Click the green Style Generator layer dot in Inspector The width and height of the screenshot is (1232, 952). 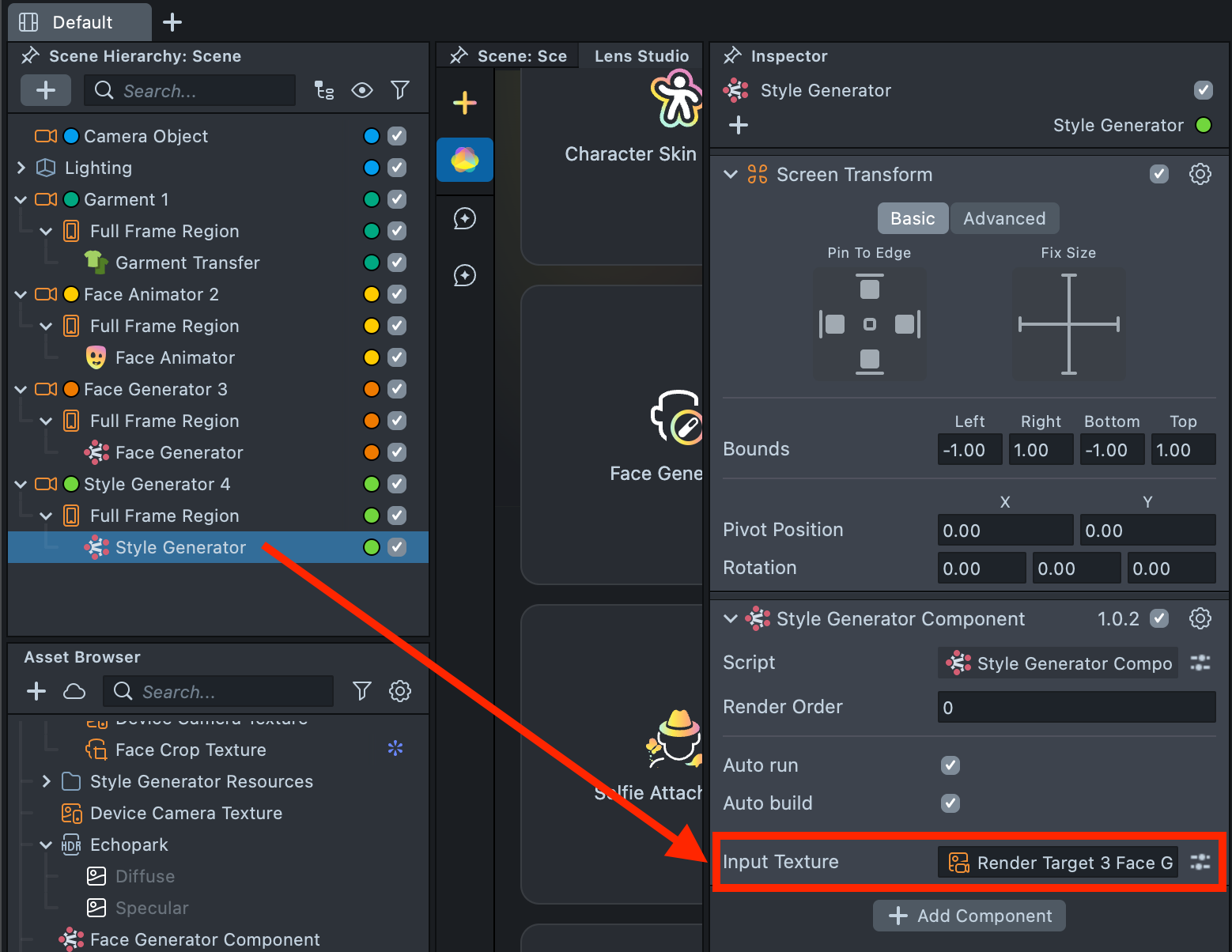(x=1204, y=125)
